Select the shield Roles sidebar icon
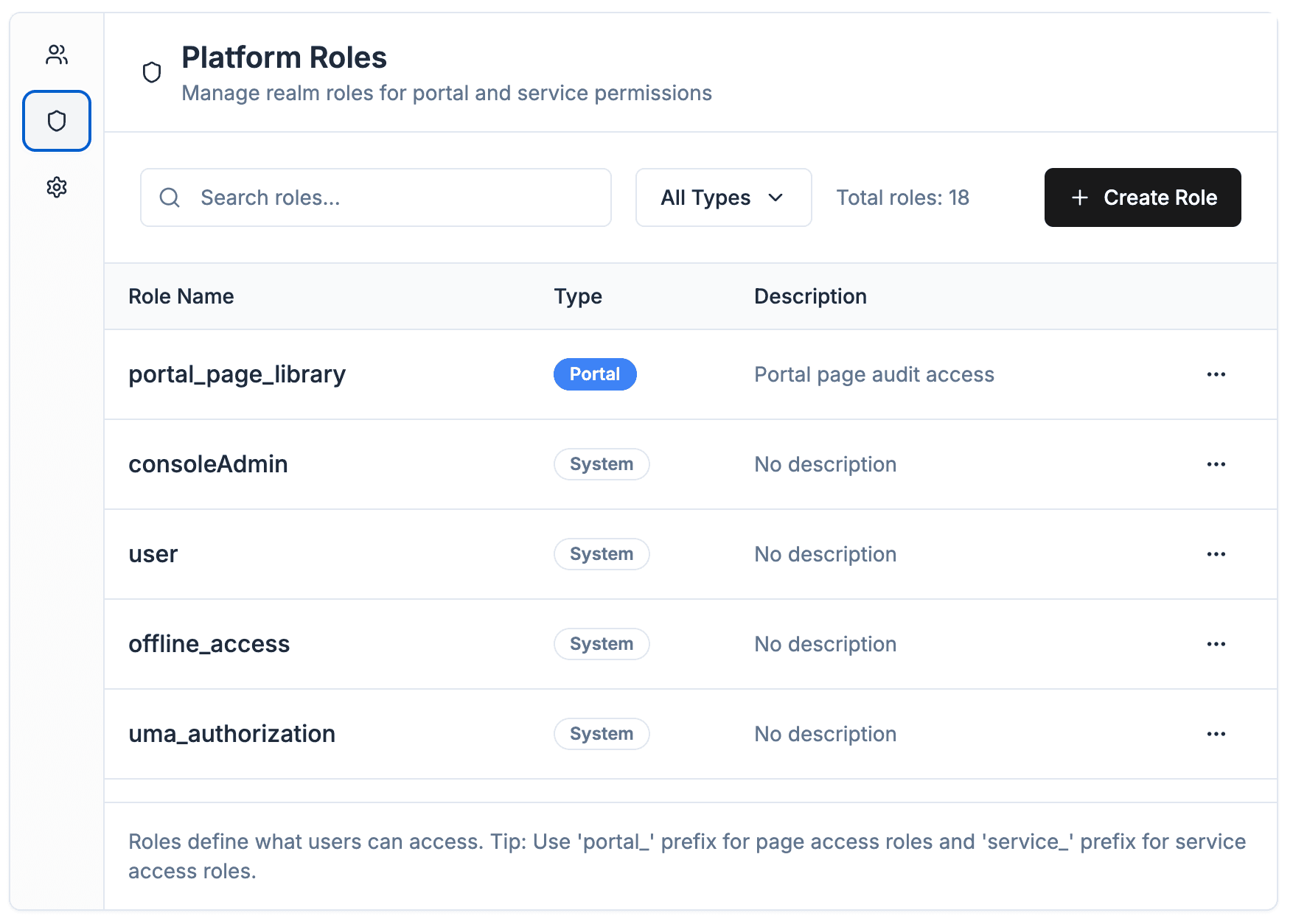This screenshot has height=924, width=1293. coord(57,121)
